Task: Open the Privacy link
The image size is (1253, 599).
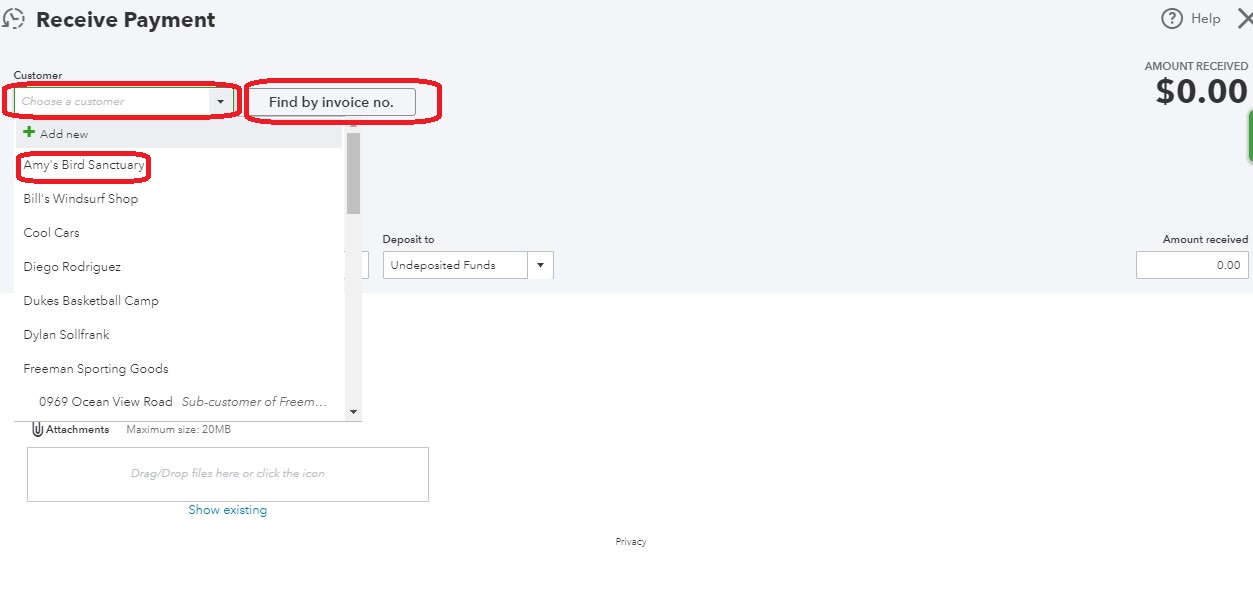Action: tap(631, 542)
